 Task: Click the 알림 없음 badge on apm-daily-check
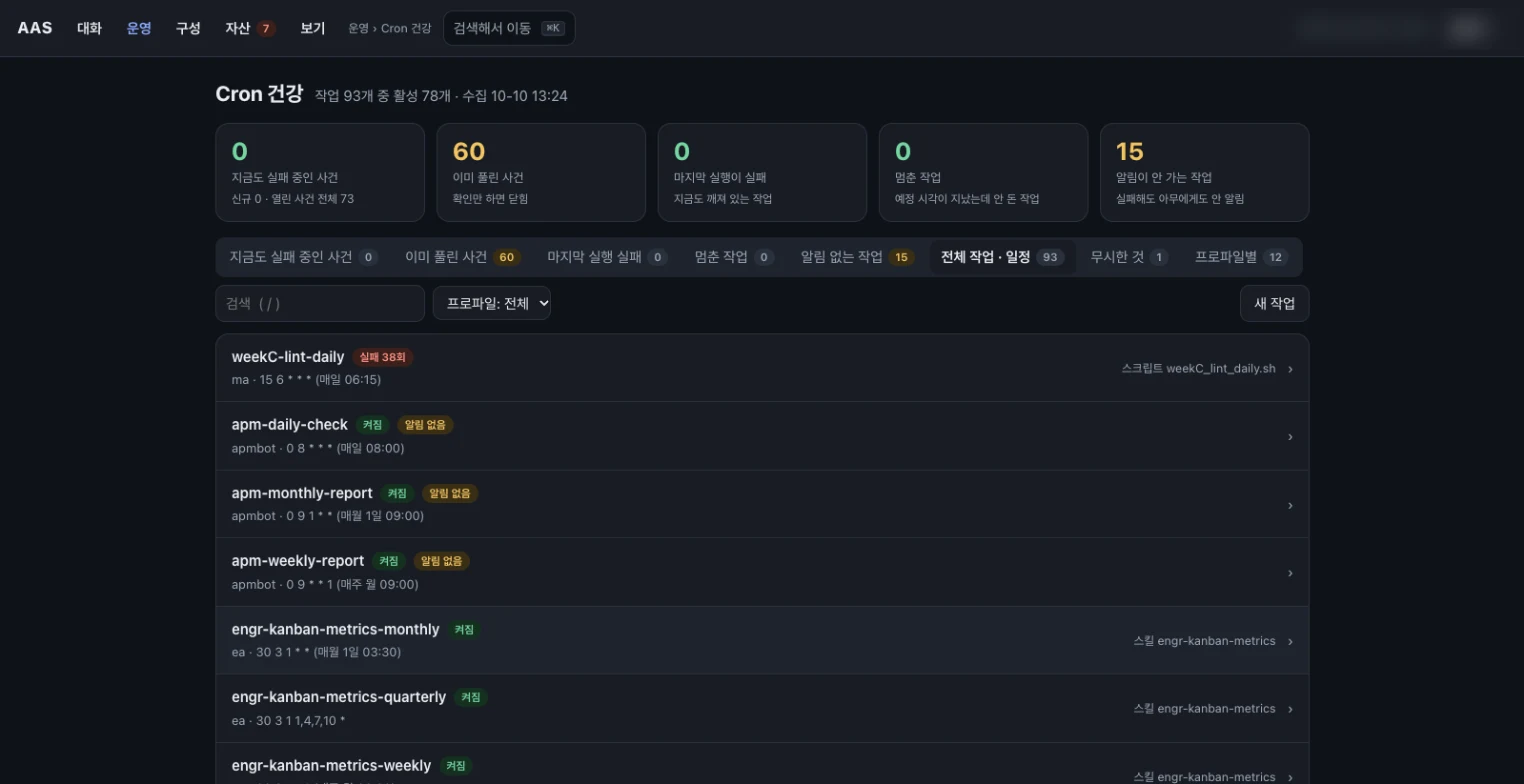pyautogui.click(x=426, y=425)
